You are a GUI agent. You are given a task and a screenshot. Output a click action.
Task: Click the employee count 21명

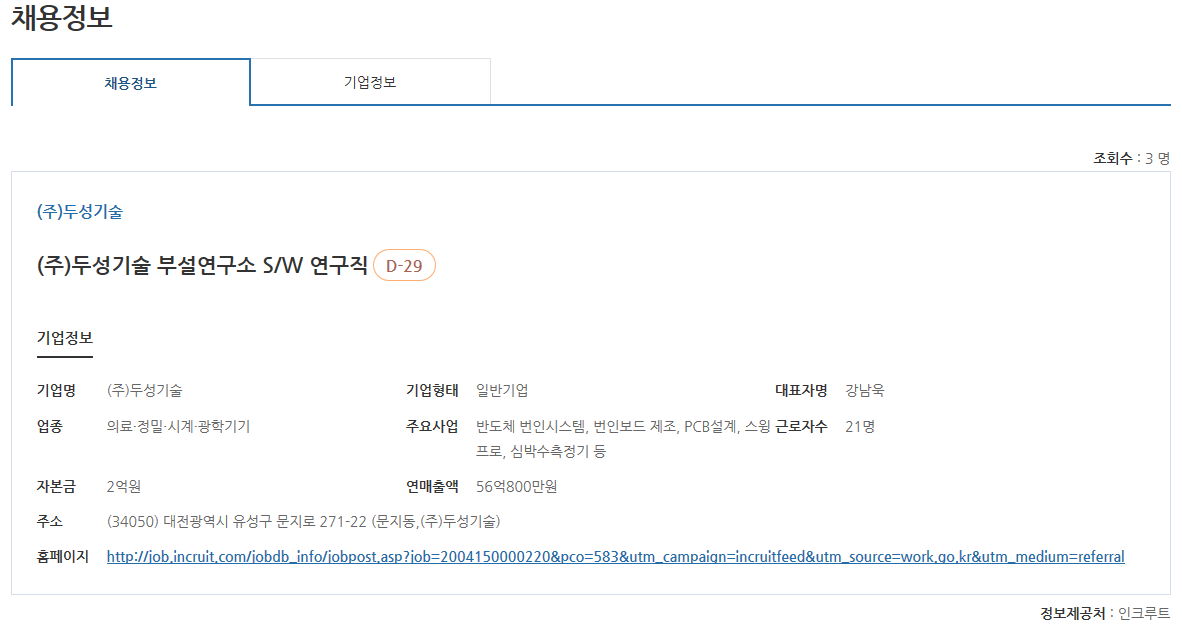click(x=860, y=427)
